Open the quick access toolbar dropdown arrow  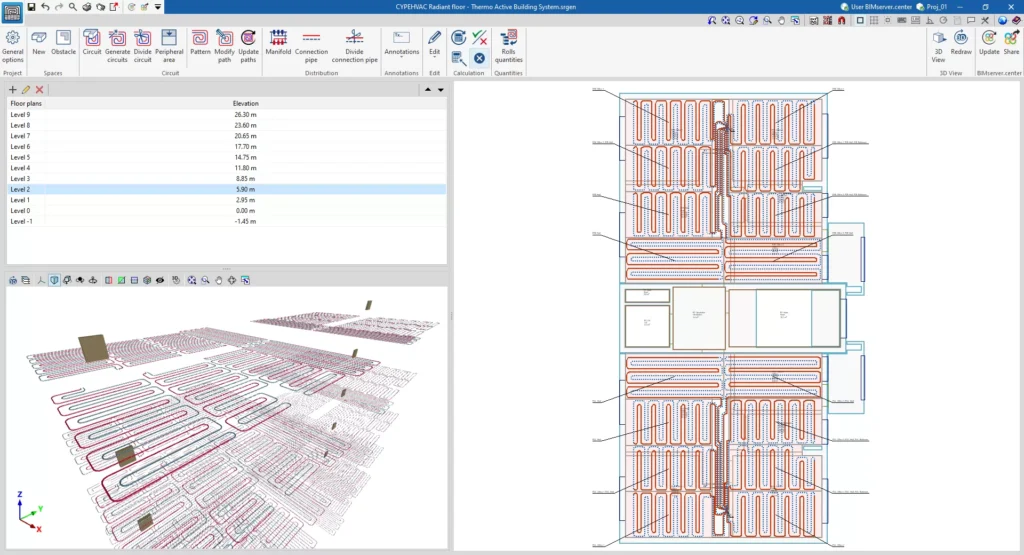click(x=158, y=7)
